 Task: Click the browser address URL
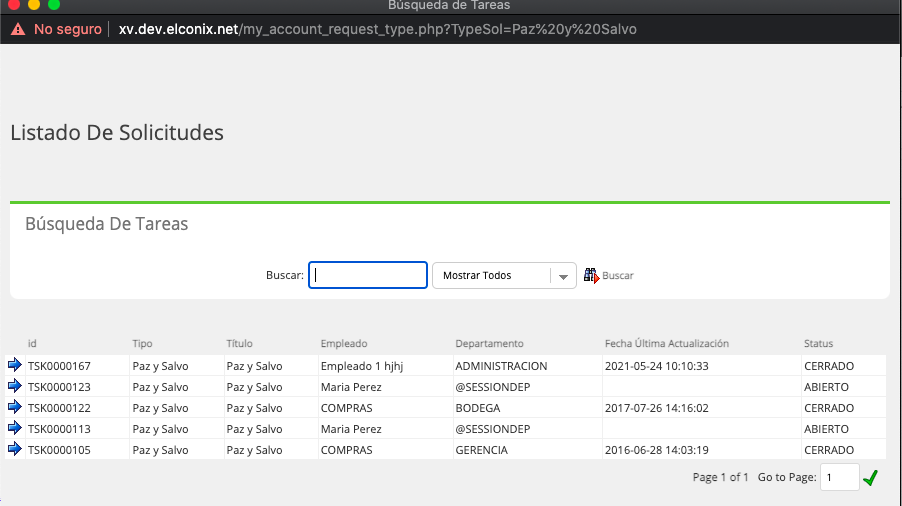(377, 29)
